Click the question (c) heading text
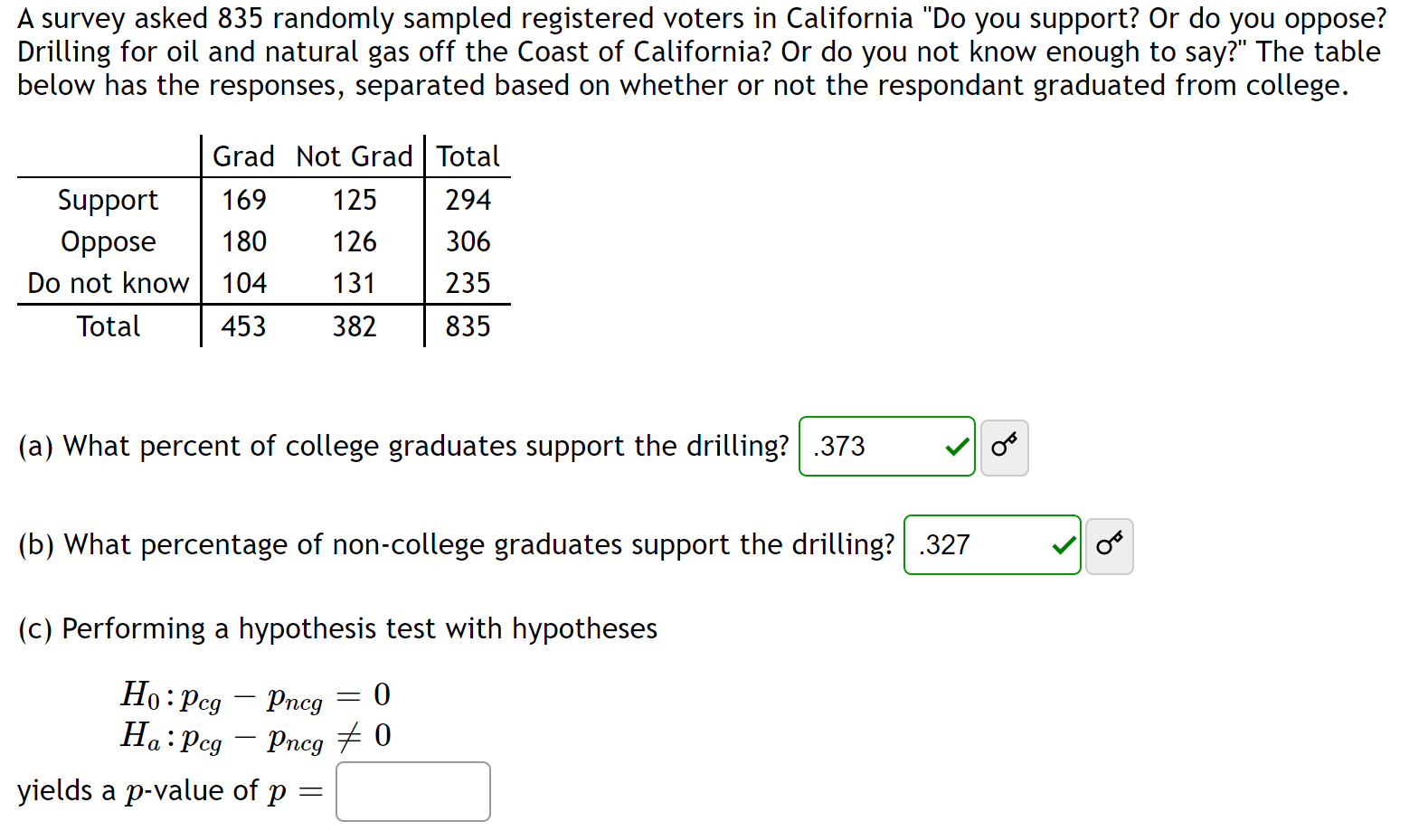This screenshot has width=1428, height=840. (337, 628)
